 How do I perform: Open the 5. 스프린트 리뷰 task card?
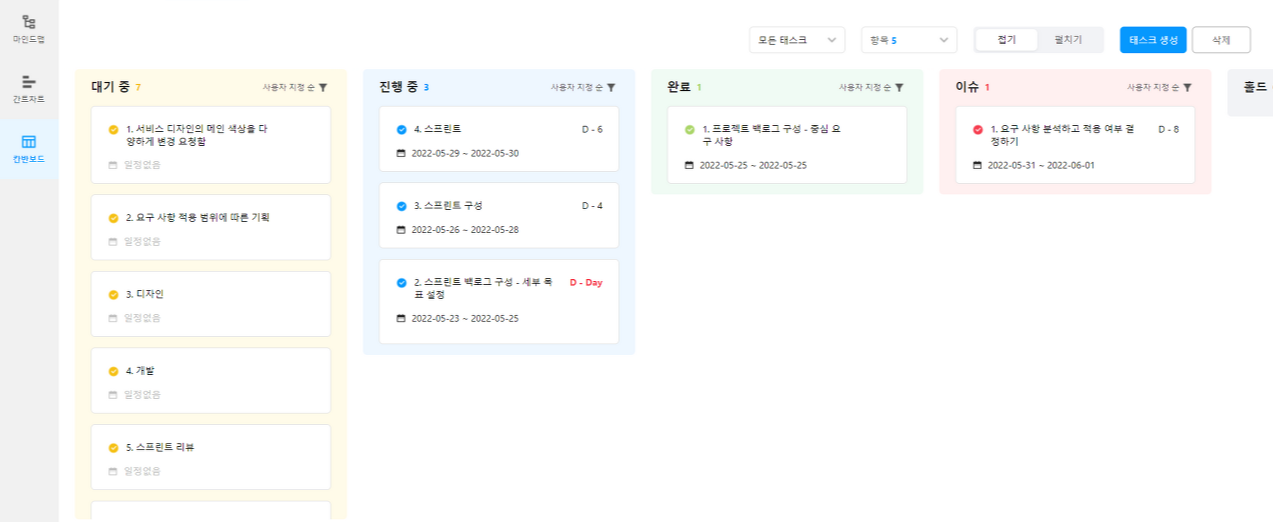click(211, 457)
